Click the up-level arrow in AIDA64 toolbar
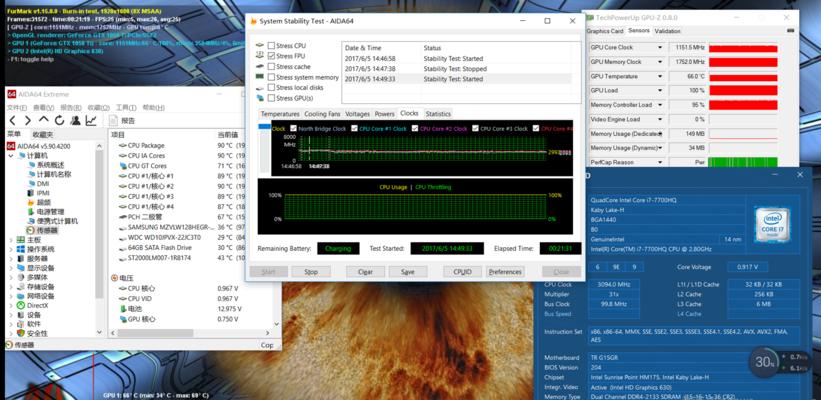The height and width of the screenshot is (400, 821). [43, 120]
